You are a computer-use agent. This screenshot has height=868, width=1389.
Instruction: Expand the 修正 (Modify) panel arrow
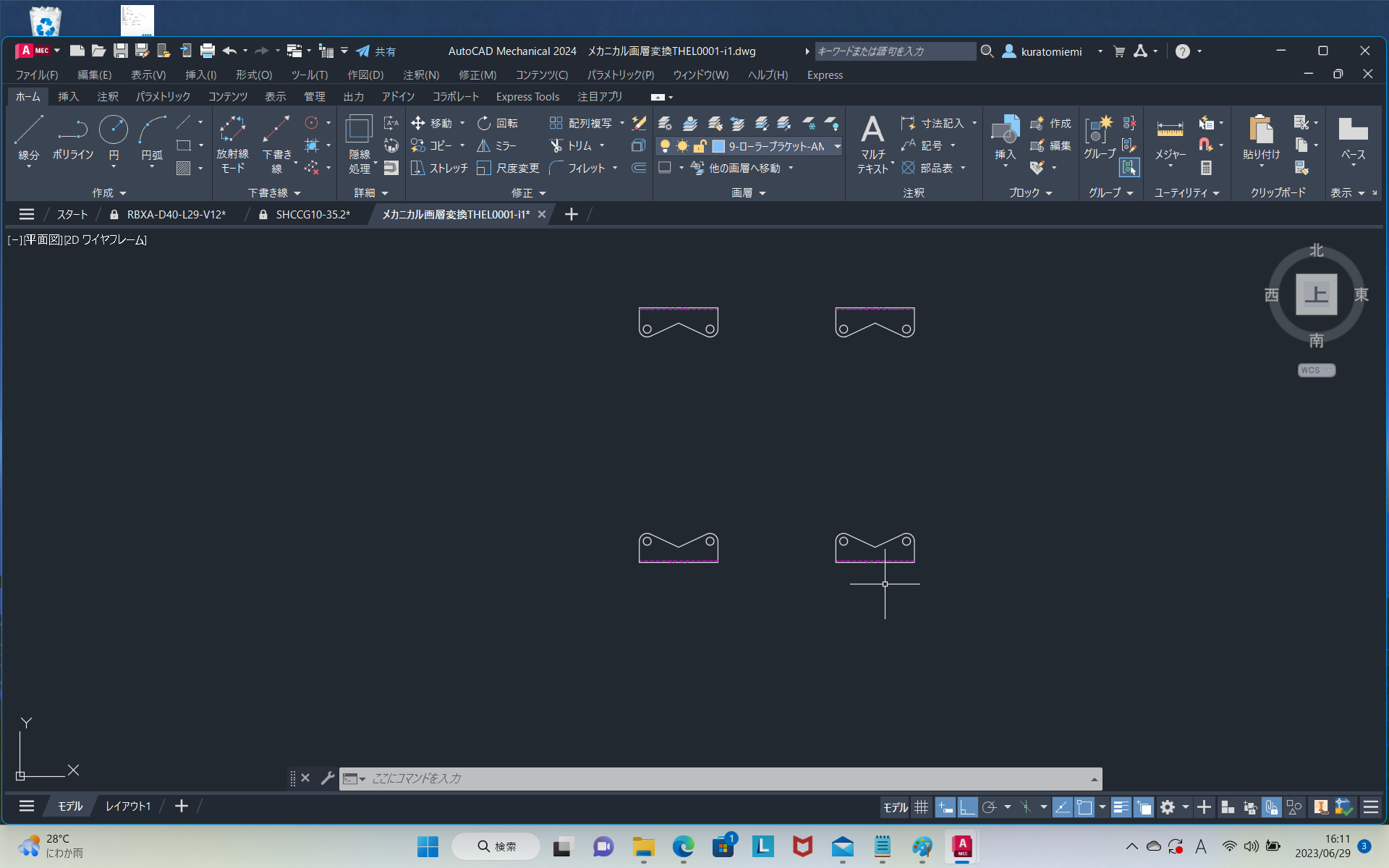click(x=543, y=193)
